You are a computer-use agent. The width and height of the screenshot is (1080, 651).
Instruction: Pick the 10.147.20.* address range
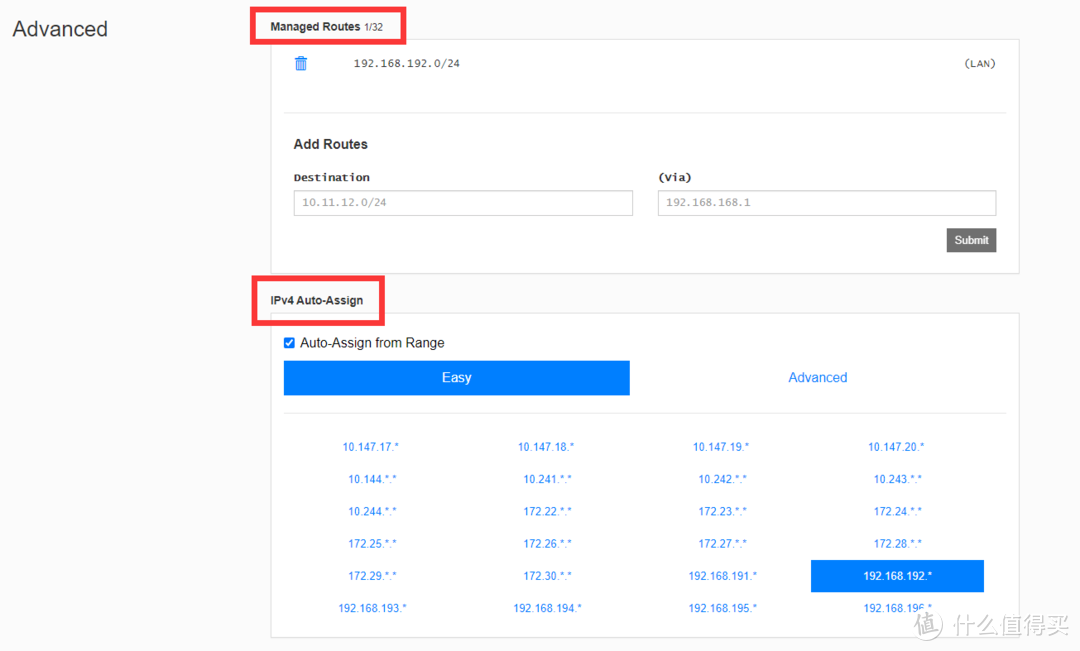point(896,448)
